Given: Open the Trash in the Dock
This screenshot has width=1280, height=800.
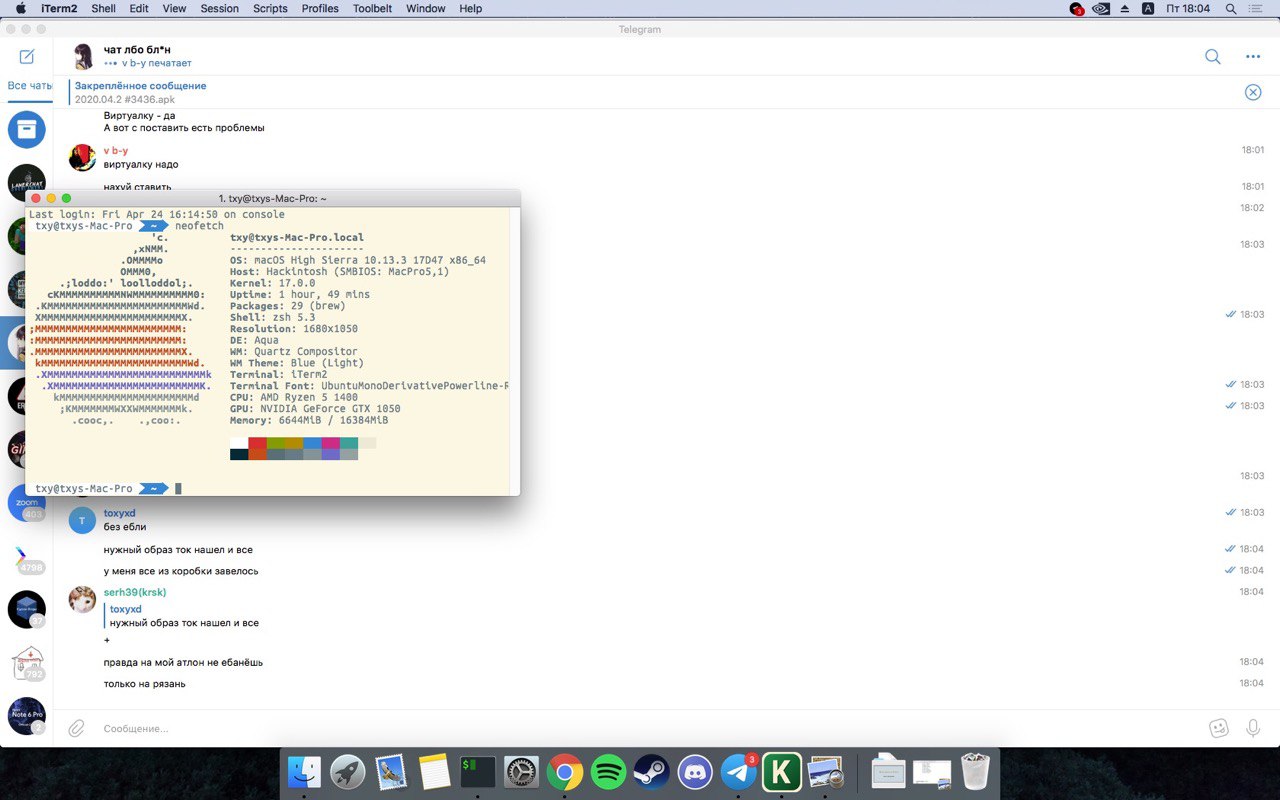Looking at the screenshot, I should [x=975, y=772].
